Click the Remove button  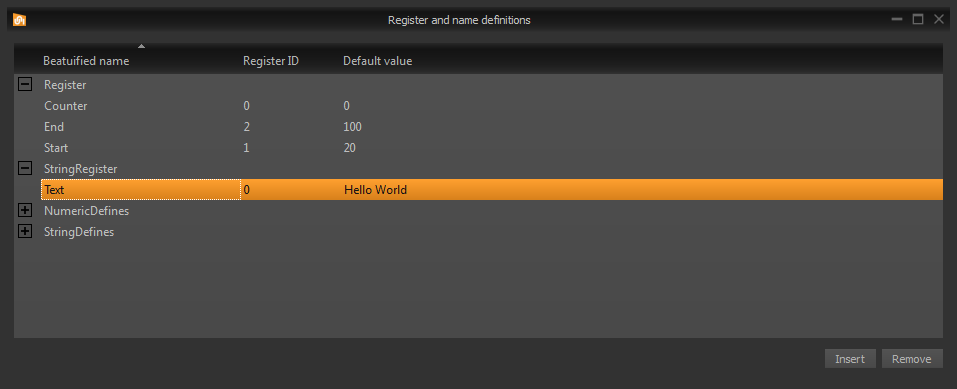[912, 358]
